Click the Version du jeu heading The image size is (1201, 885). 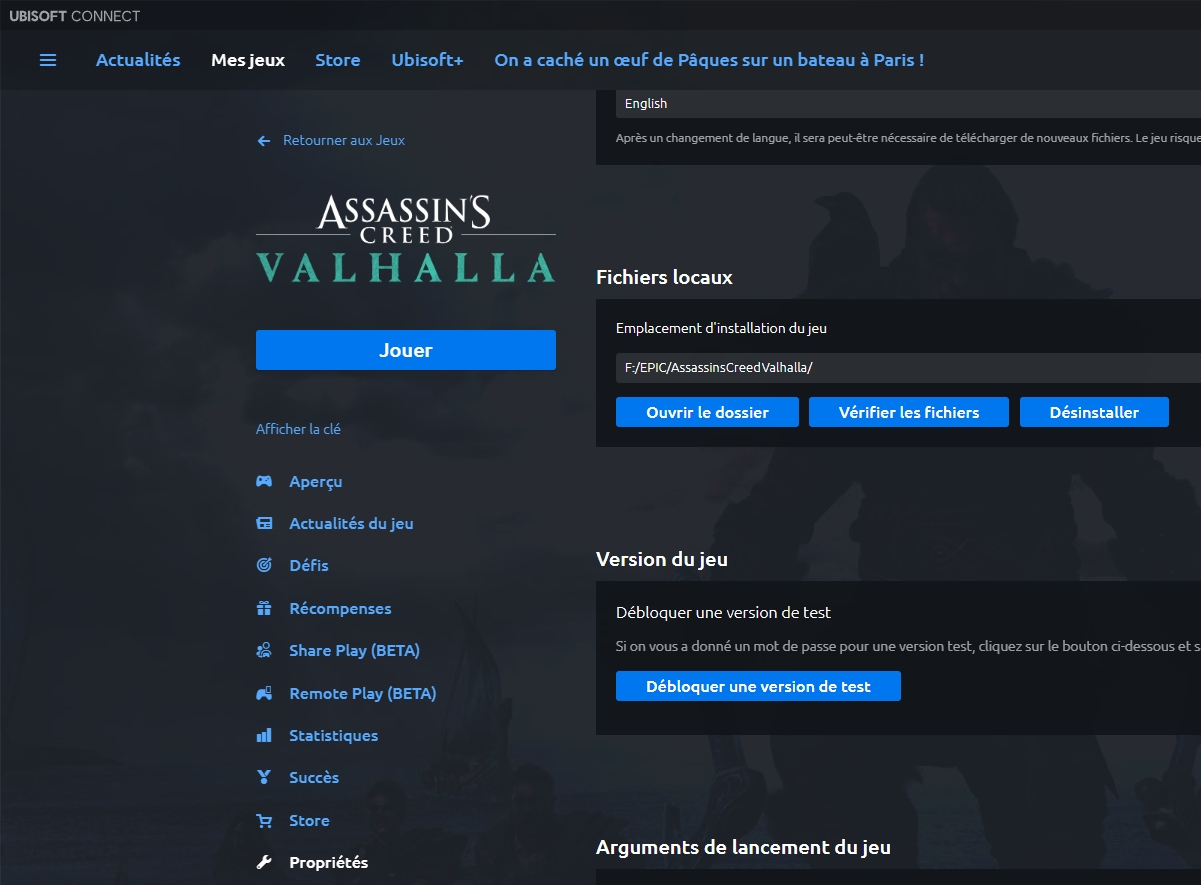pos(662,559)
